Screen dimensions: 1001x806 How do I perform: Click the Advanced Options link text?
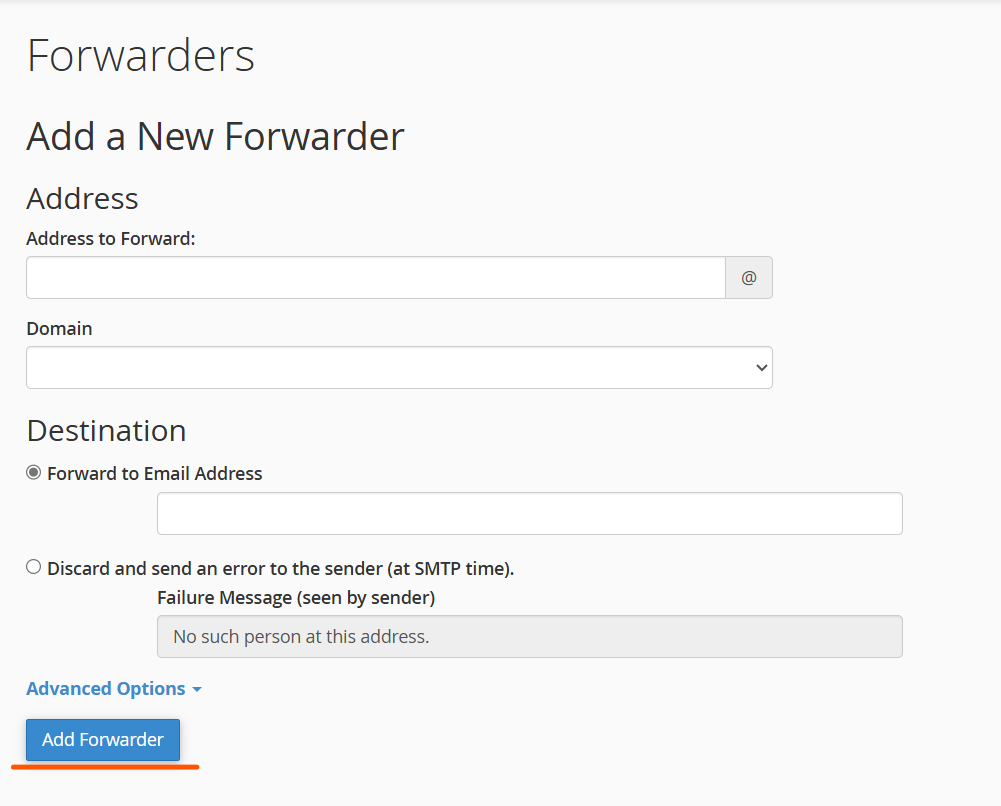click(105, 688)
